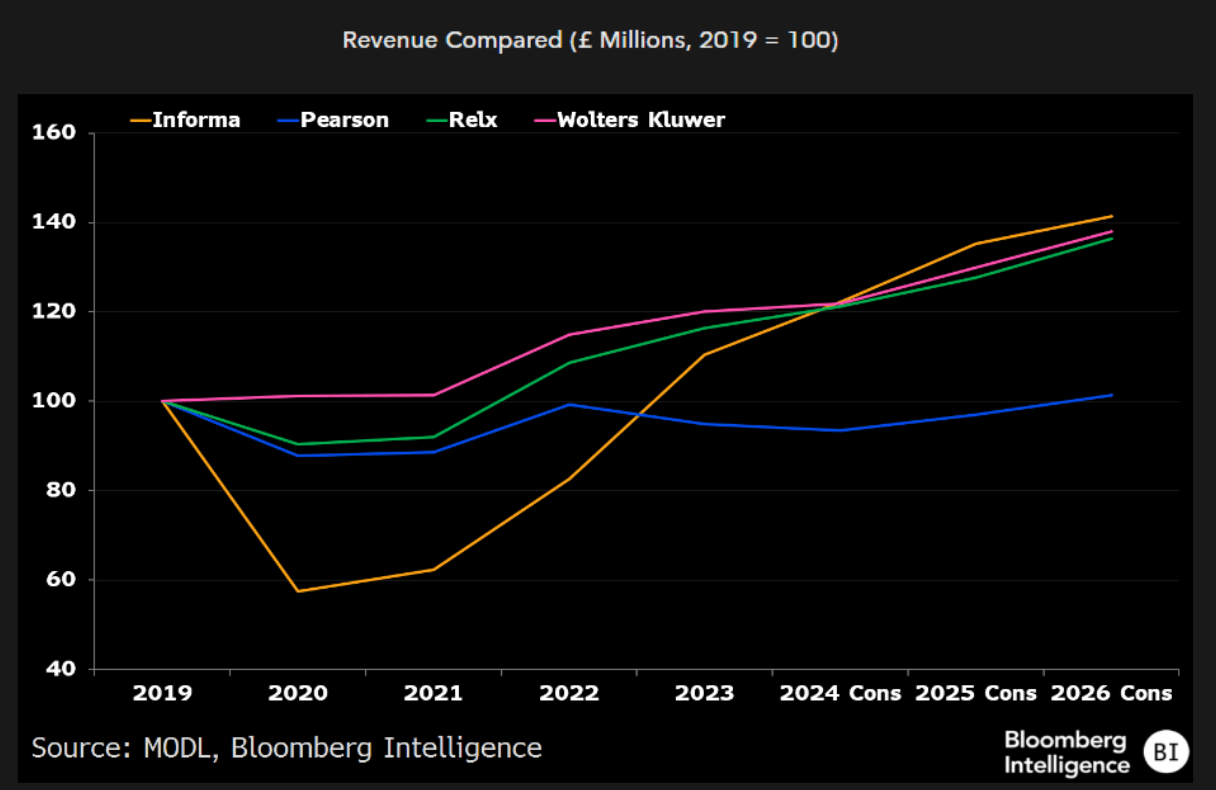Click the Relx legend label

coord(473,120)
